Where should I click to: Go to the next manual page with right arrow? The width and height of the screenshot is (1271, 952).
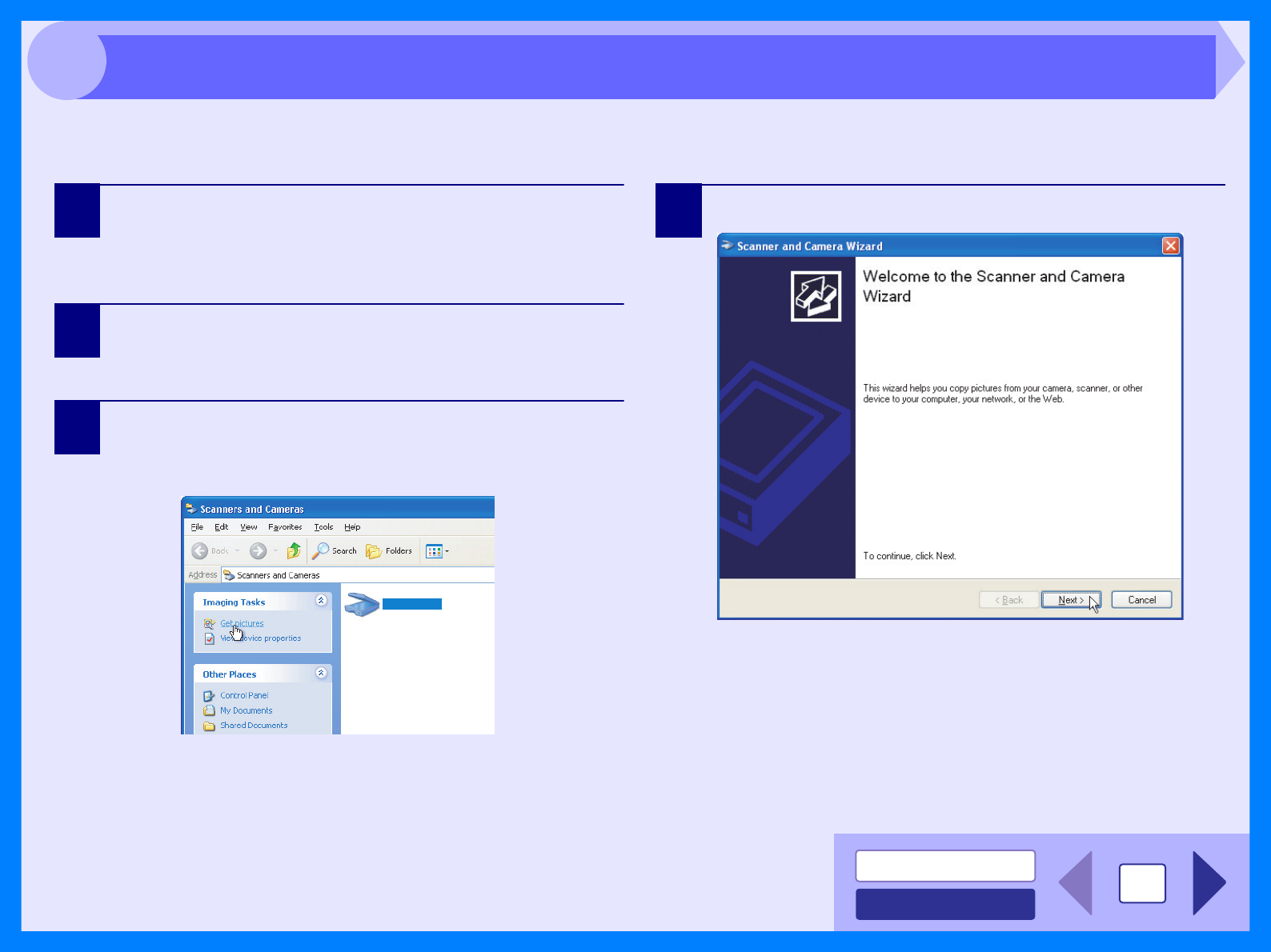[x=1209, y=882]
